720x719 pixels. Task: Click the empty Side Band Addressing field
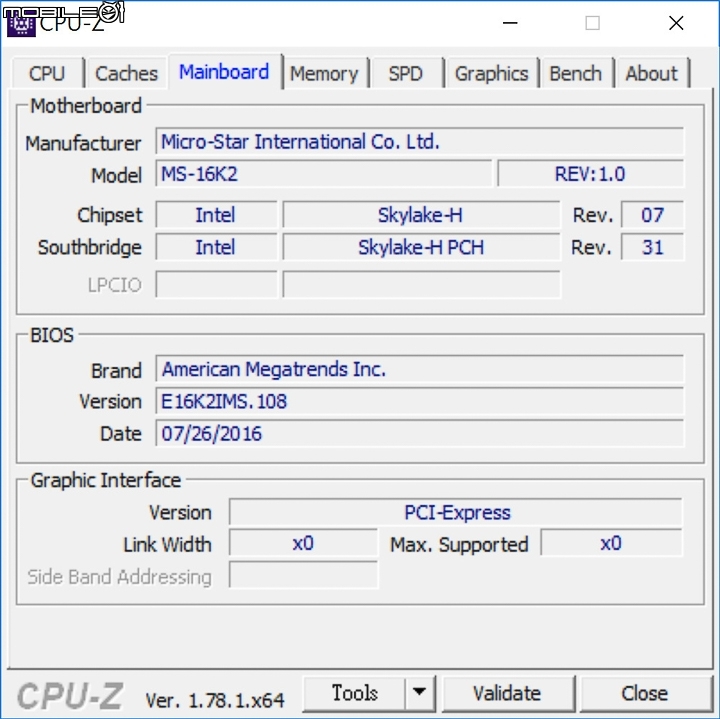click(x=303, y=574)
